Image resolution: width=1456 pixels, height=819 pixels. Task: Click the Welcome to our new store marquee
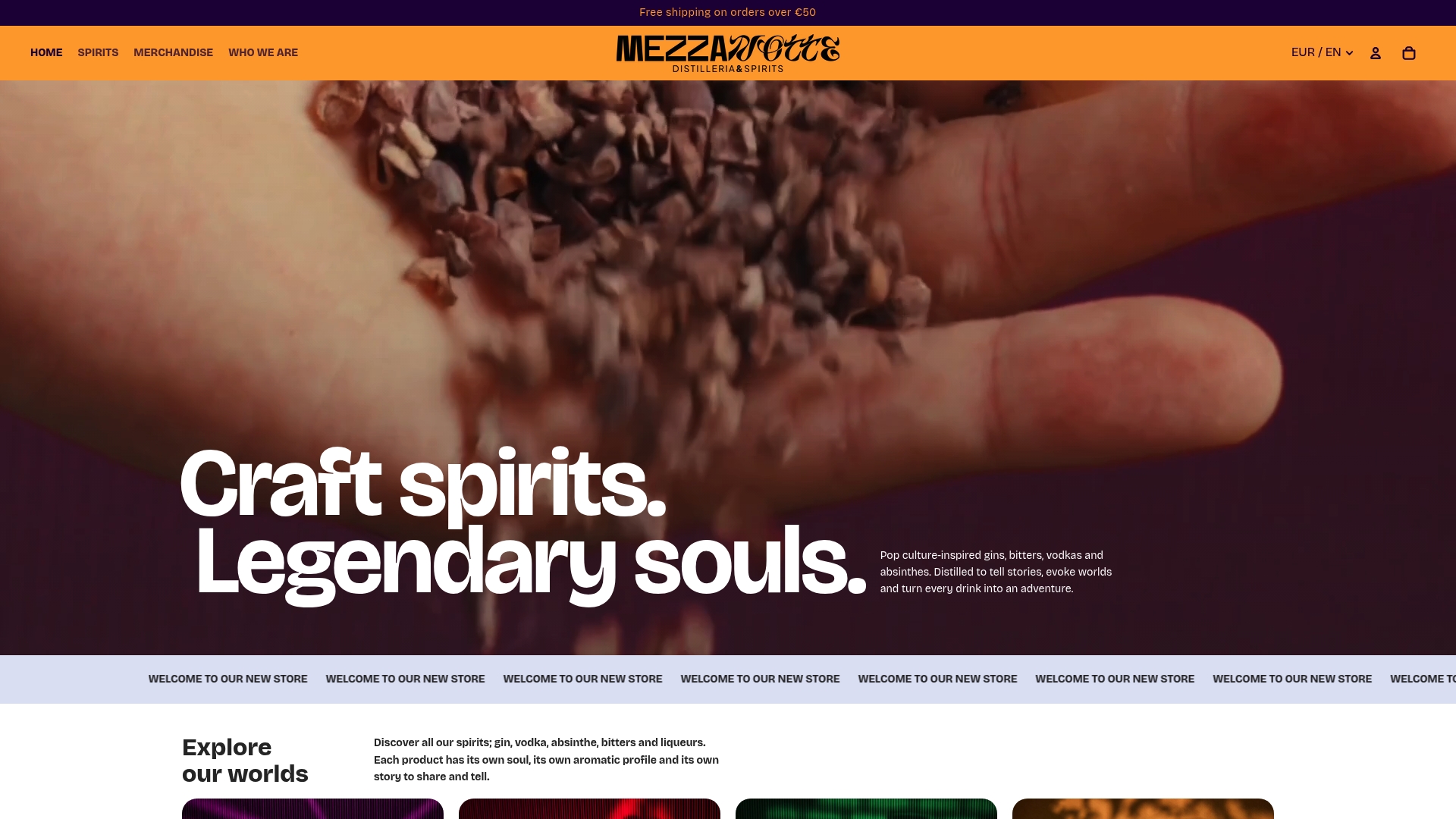728,679
